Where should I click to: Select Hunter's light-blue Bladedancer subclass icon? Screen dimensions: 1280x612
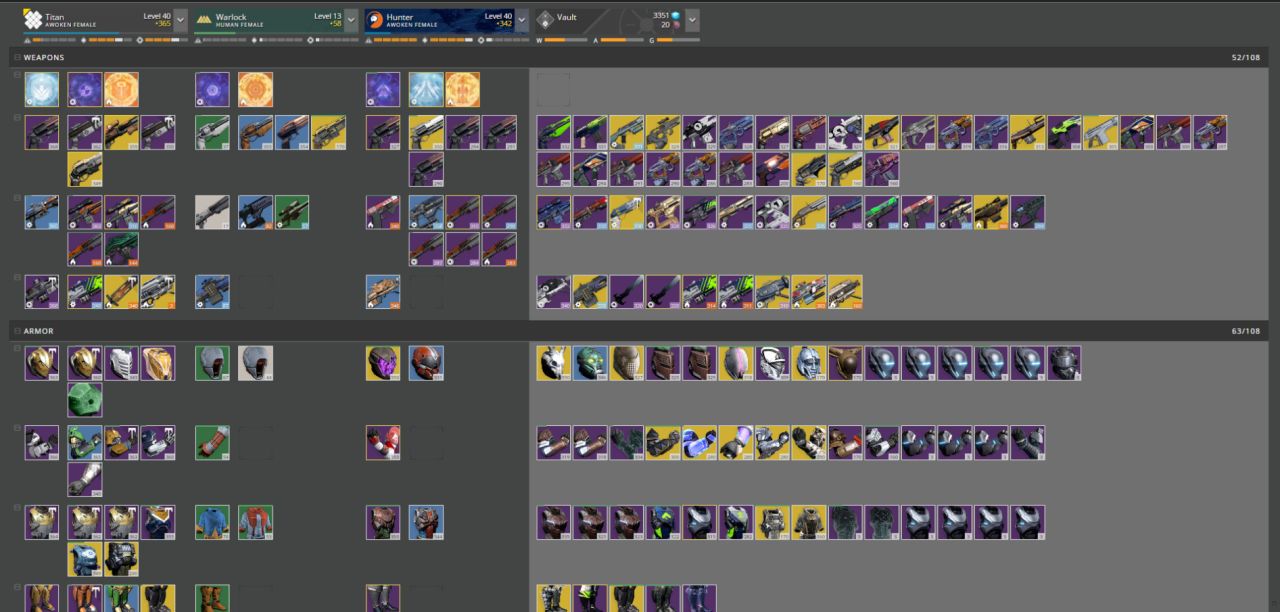pyautogui.click(x=426, y=89)
